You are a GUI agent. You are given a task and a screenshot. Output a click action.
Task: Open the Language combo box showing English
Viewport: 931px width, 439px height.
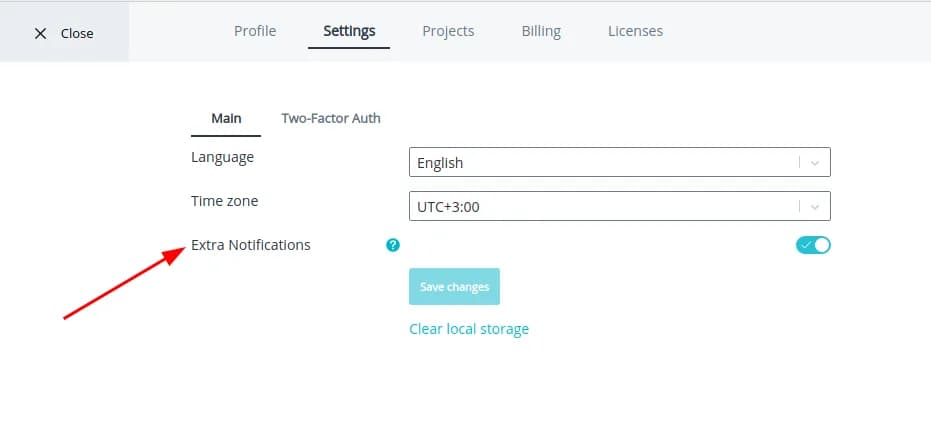(x=600, y=163)
